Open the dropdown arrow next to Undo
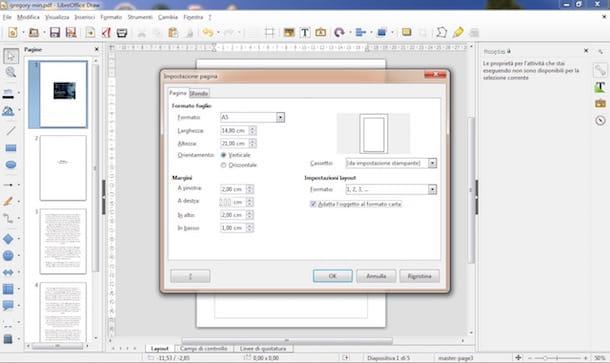Viewport: 610px width, 363px height. click(x=218, y=32)
